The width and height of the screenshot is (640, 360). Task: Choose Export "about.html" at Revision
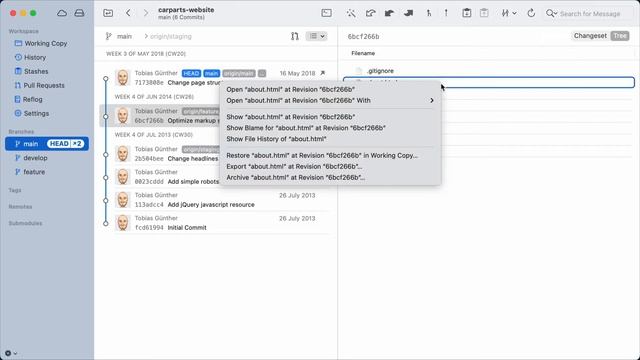[x=330, y=167]
